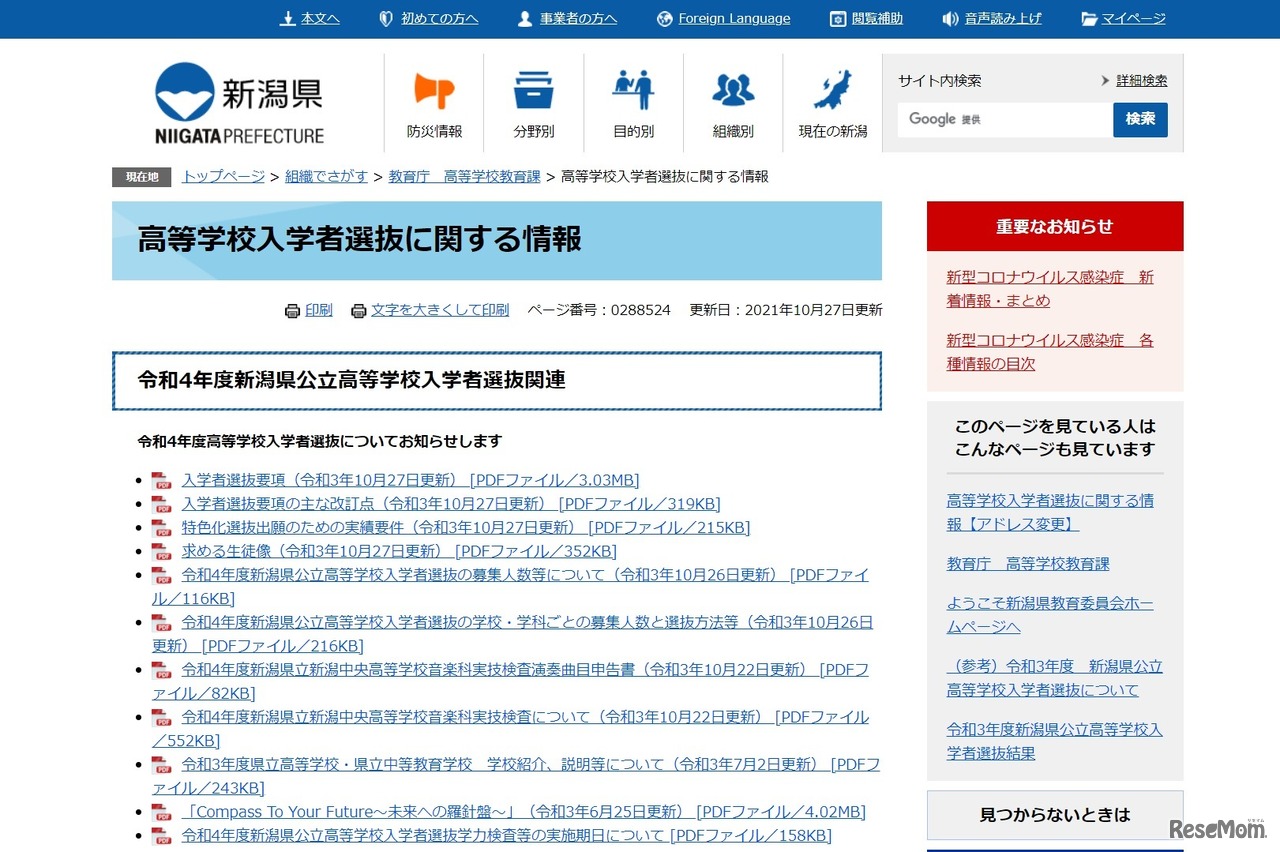Click the Niigata Prefecture logo

tap(240, 100)
